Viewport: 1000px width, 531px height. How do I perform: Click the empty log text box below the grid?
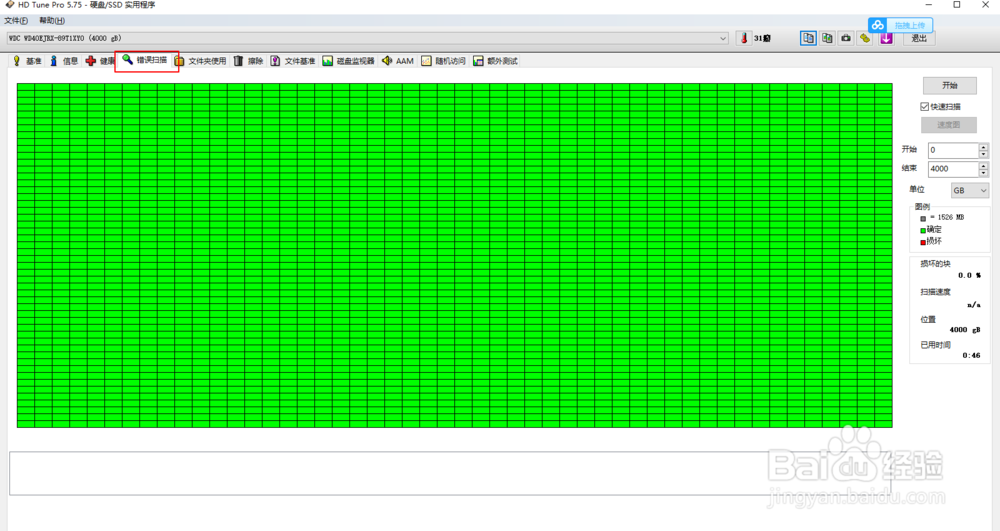click(450, 473)
